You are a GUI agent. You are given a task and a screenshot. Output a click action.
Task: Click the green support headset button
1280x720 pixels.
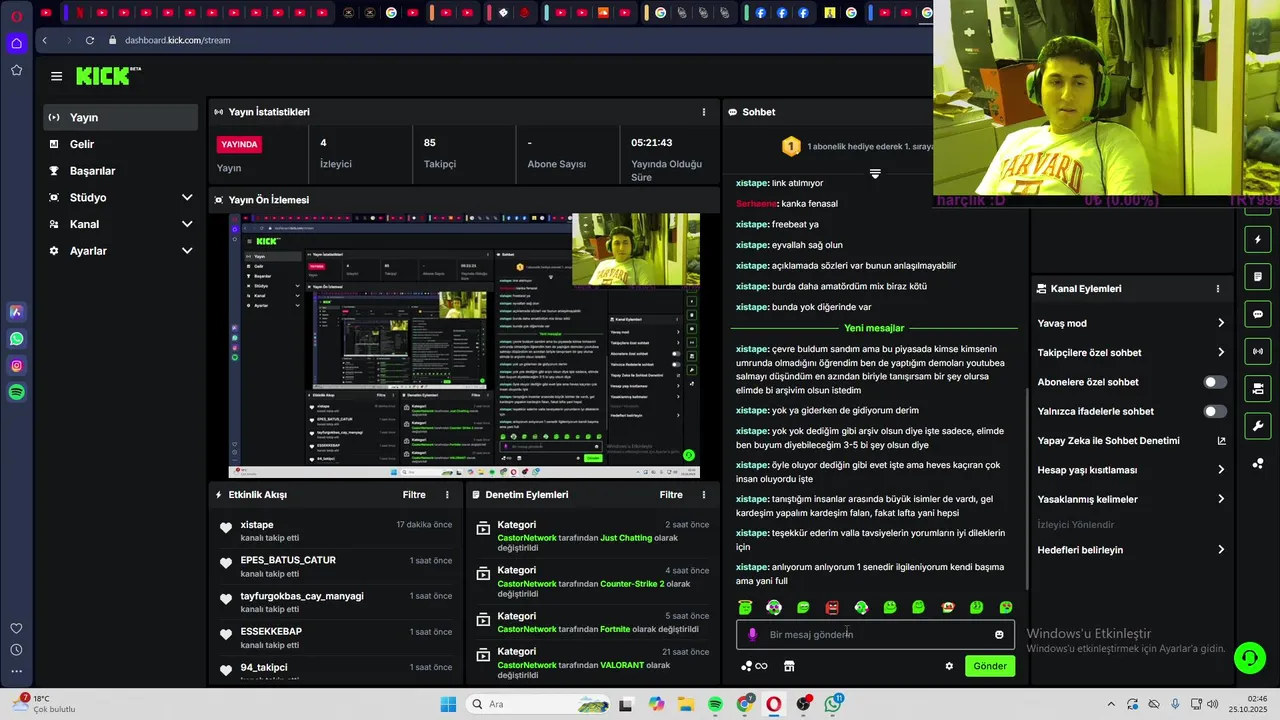(x=1249, y=657)
